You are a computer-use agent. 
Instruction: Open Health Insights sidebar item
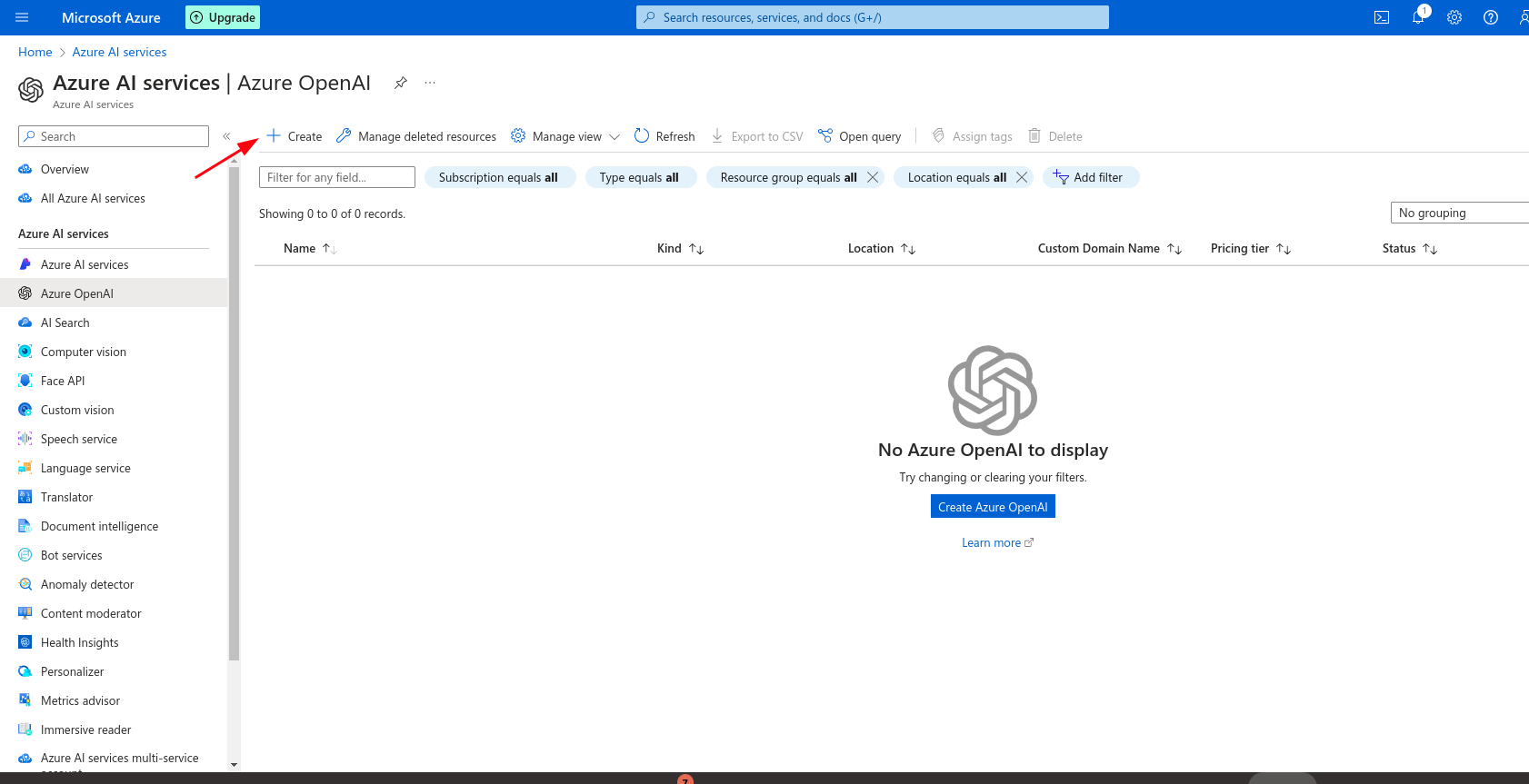tap(114, 642)
